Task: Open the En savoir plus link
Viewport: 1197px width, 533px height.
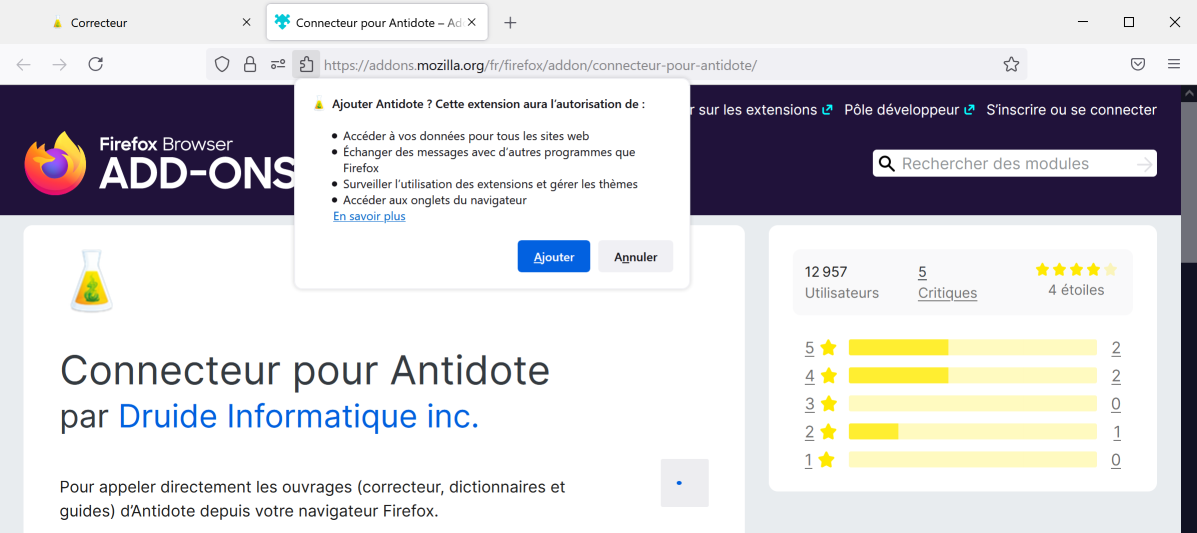Action: [x=369, y=216]
